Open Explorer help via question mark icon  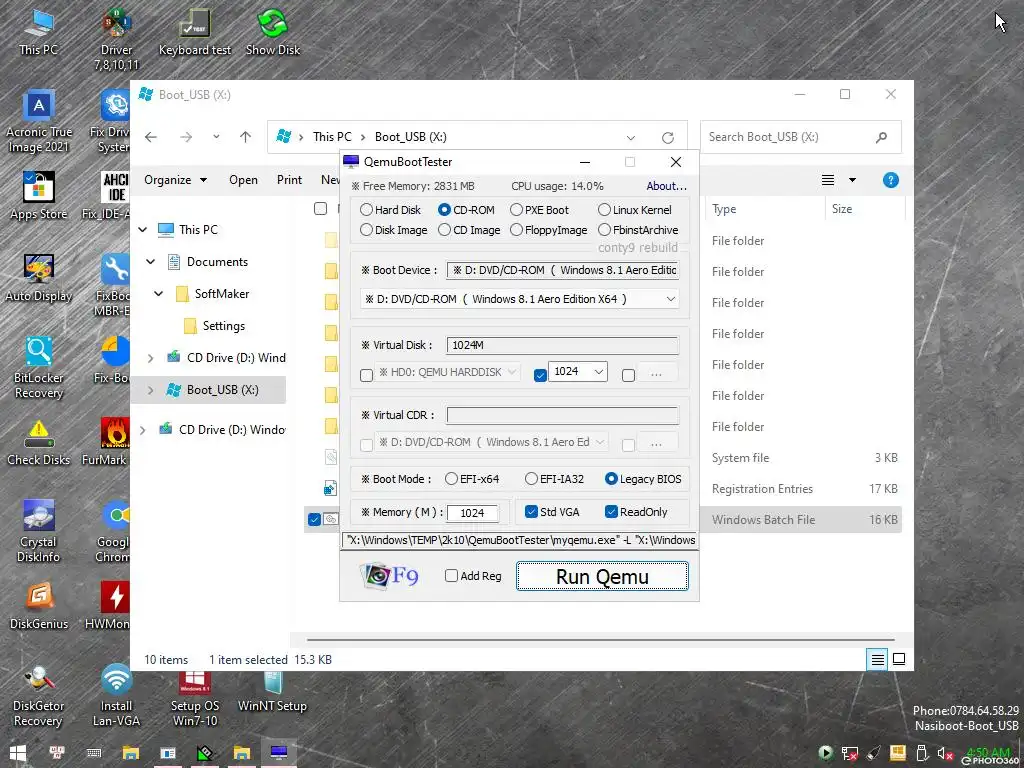[x=890, y=180]
